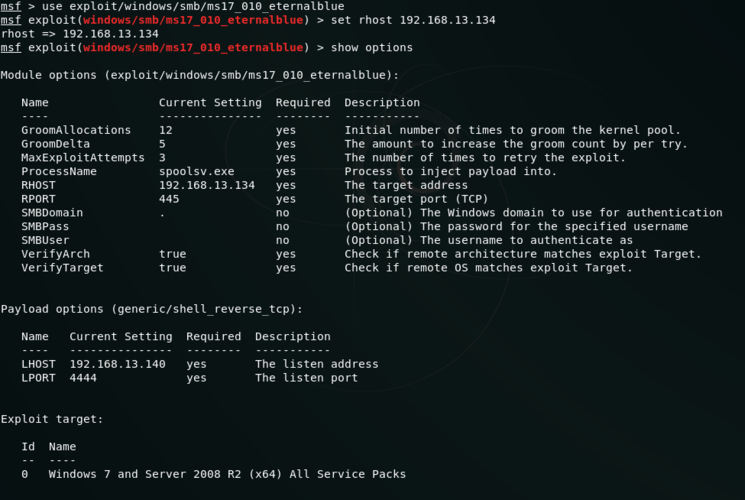Select the 'RHOST' option name
The width and height of the screenshot is (745, 500).
click(x=38, y=185)
